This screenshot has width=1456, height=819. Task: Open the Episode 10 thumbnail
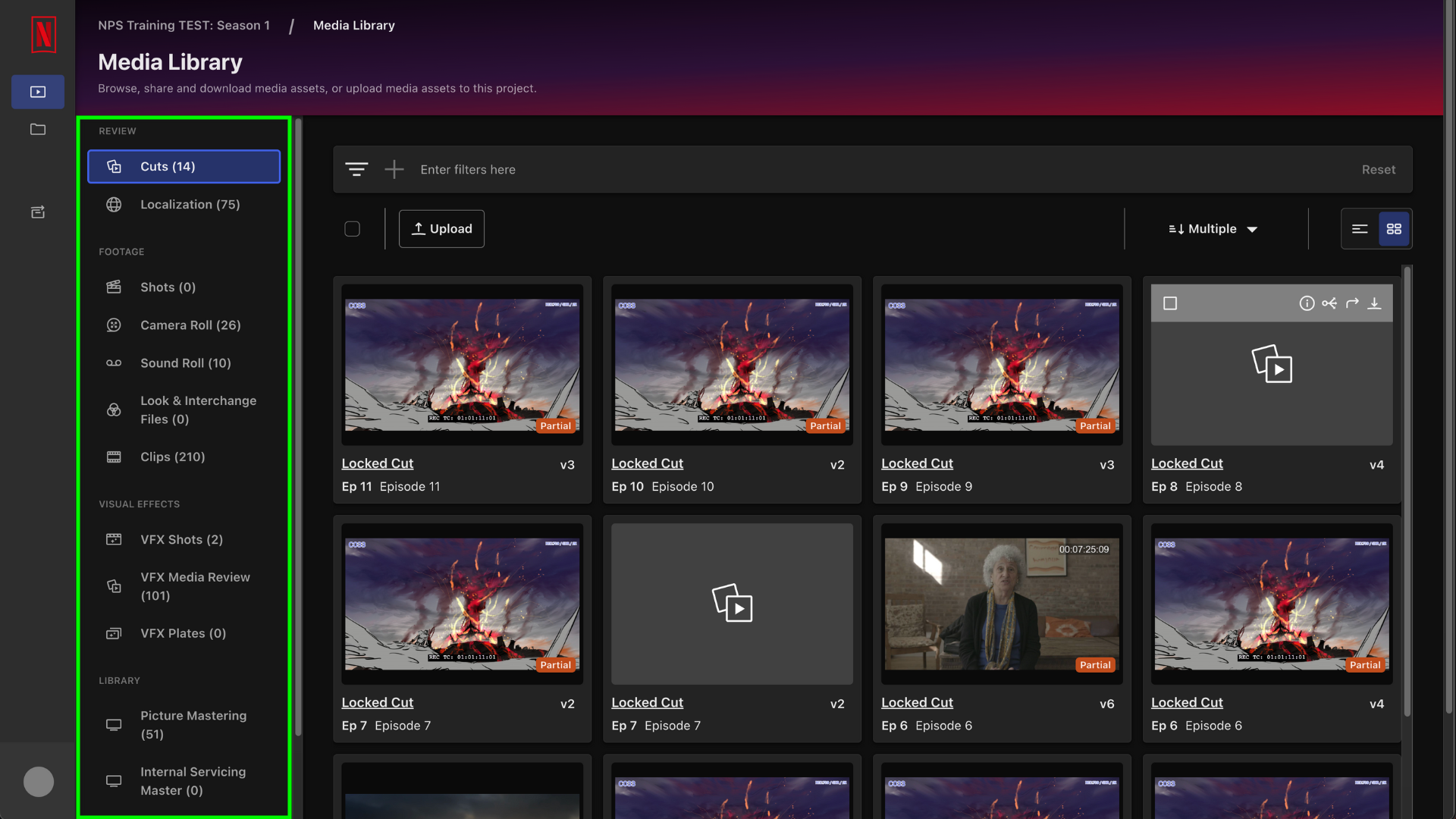click(x=732, y=365)
